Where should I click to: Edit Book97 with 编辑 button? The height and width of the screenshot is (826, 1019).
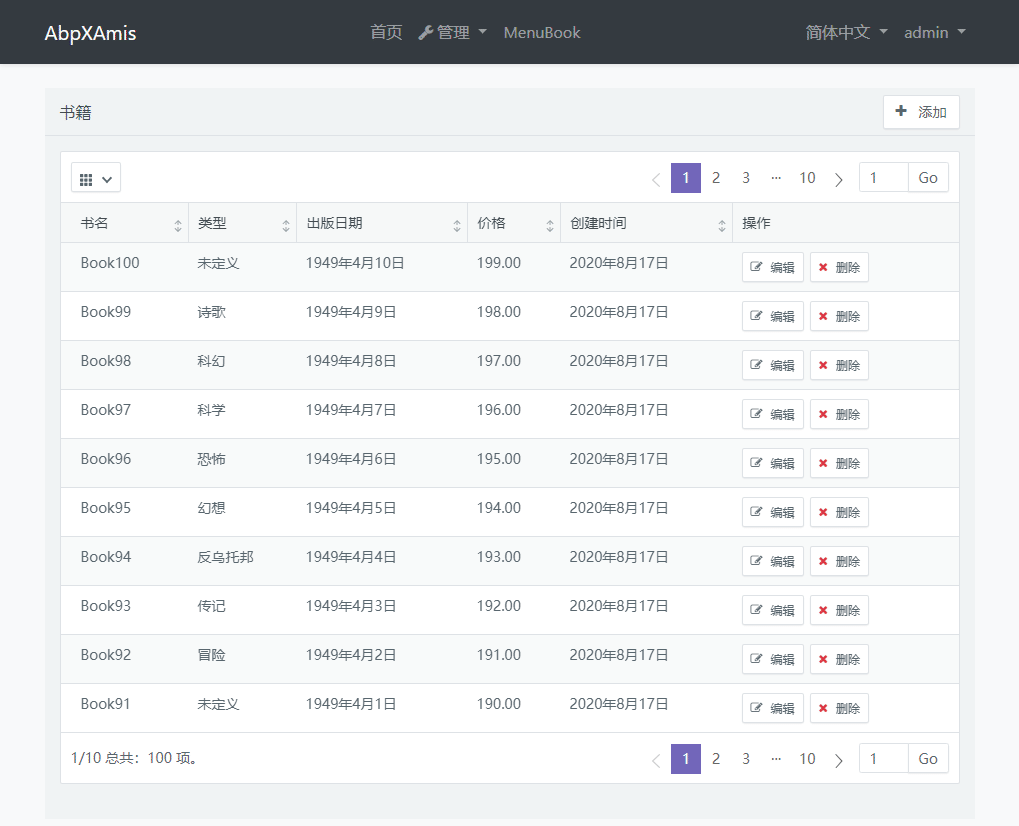(x=773, y=414)
